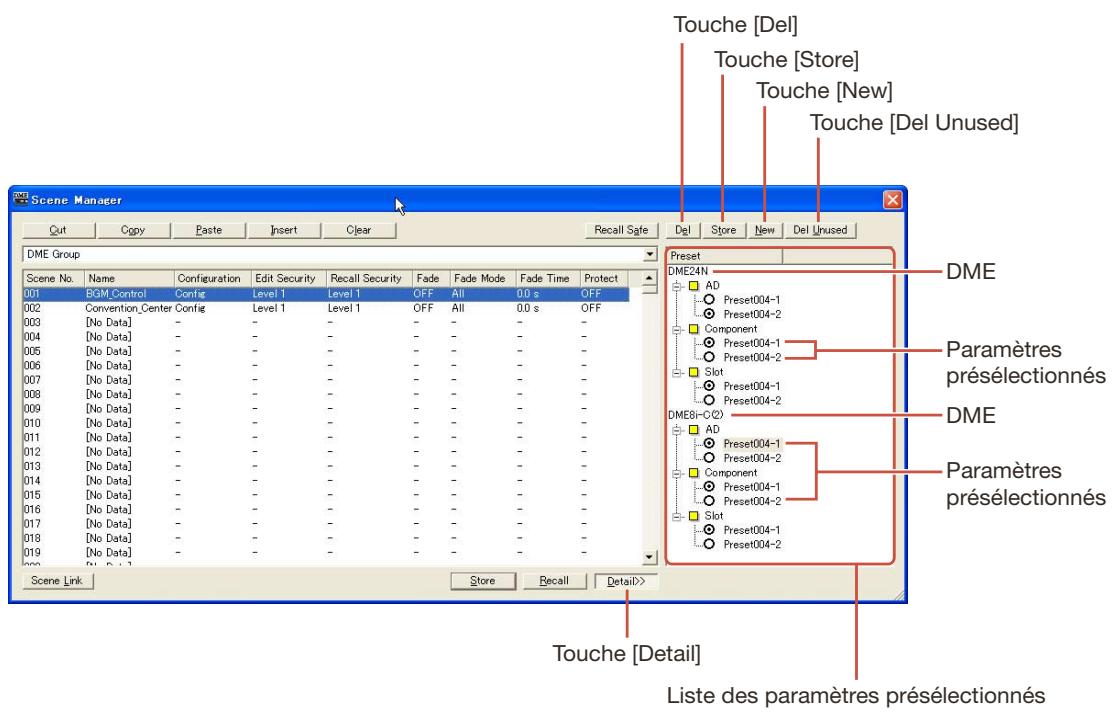Click the Recall Security column header

tap(369, 278)
